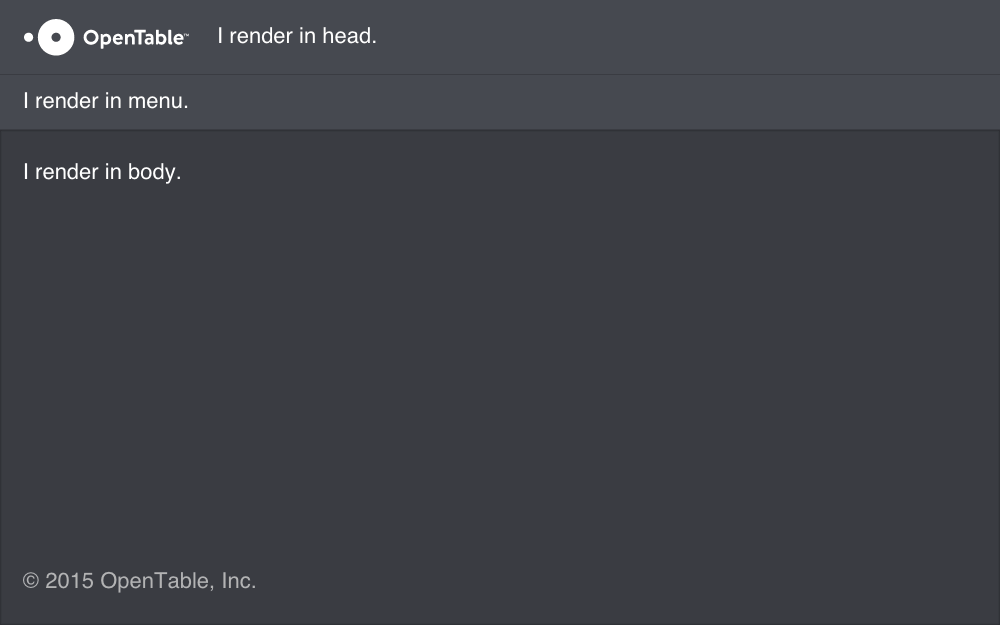This screenshot has width=1000, height=625.
Task: Select the "I render in head." text
Action: [296, 37]
